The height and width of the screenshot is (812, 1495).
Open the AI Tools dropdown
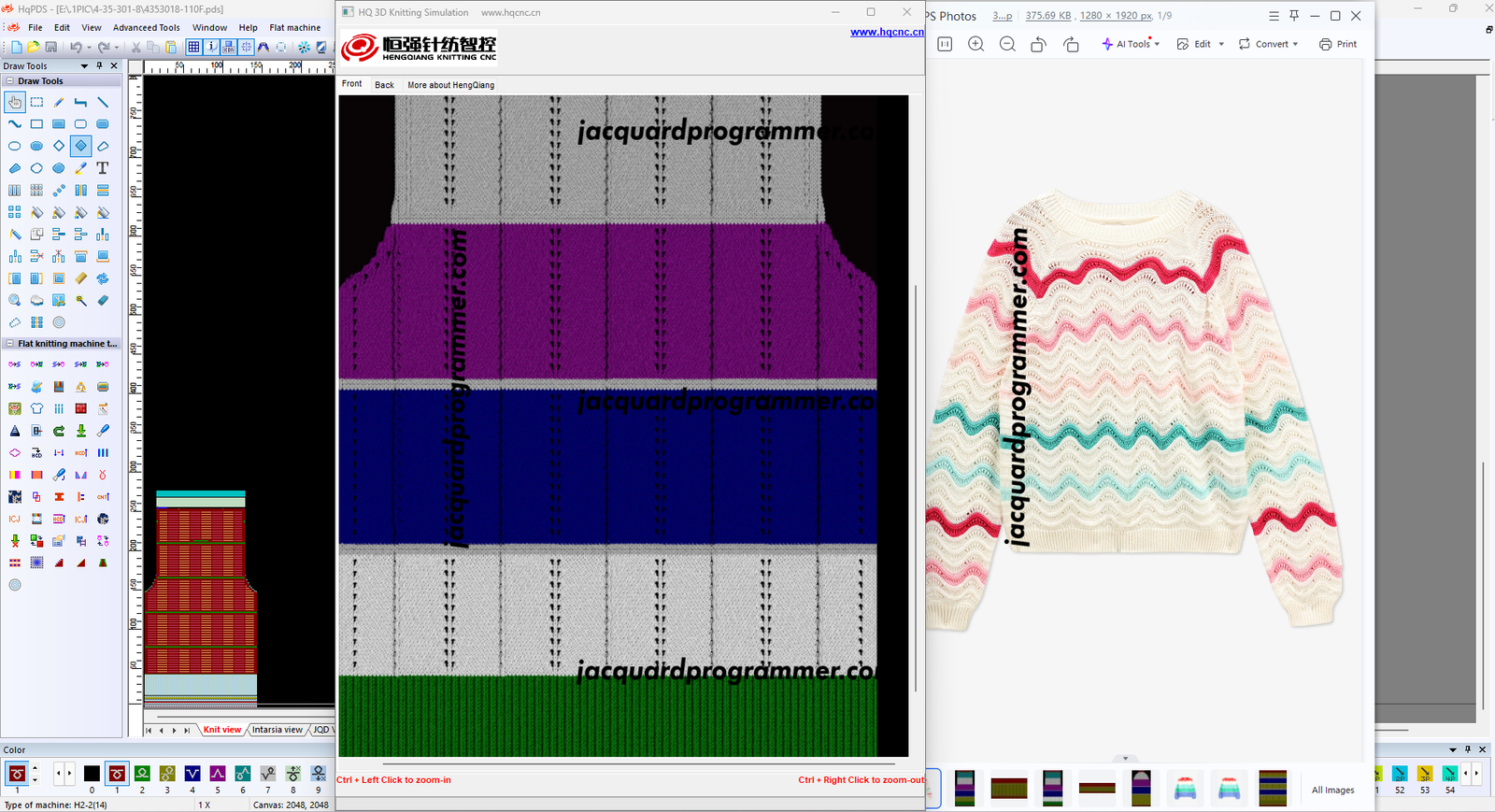coord(1131,44)
